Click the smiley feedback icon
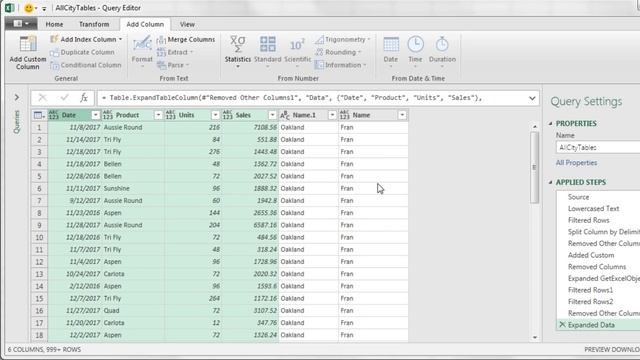 click(x=28, y=8)
